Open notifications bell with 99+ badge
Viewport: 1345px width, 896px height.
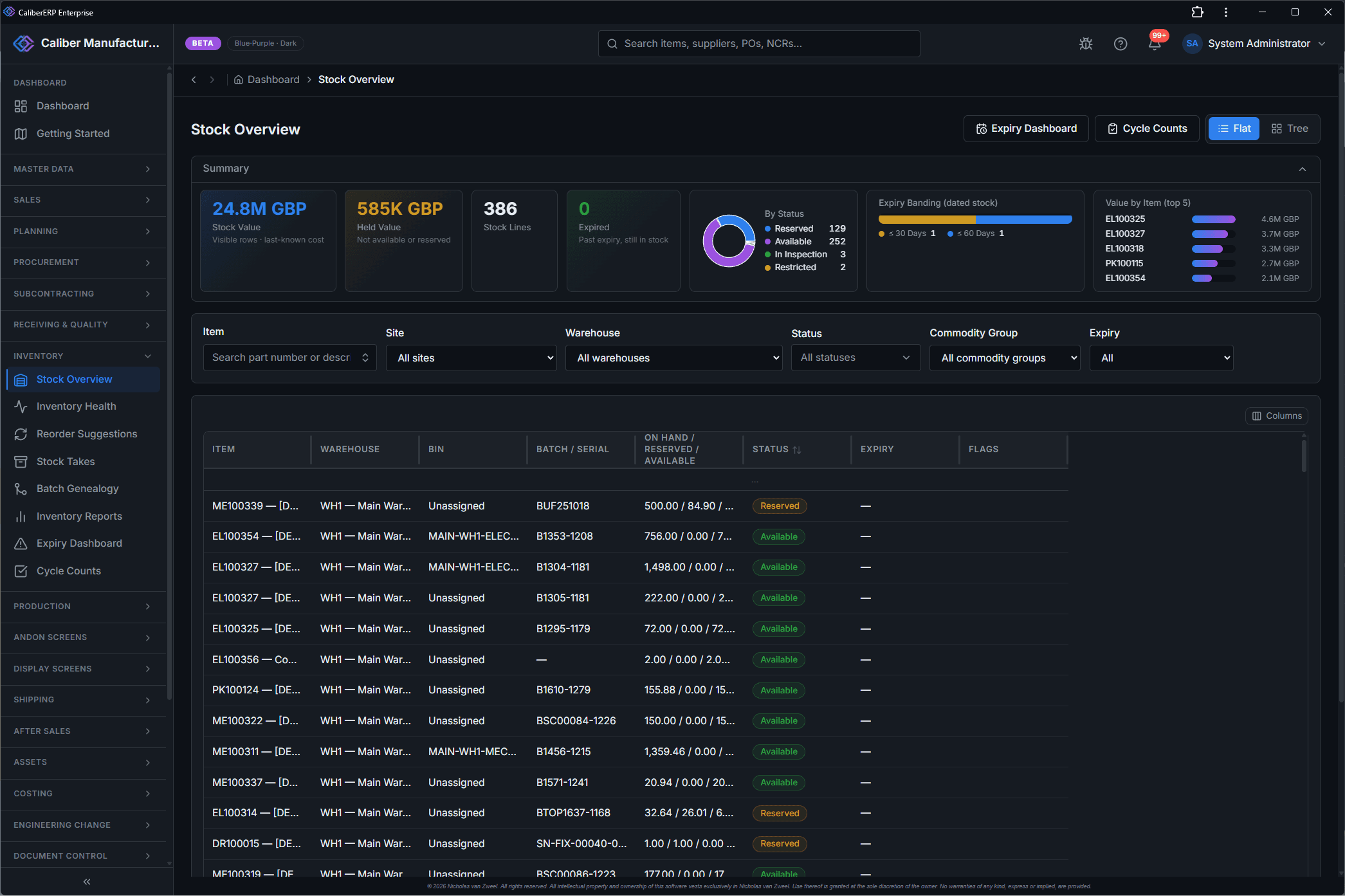click(x=1155, y=44)
